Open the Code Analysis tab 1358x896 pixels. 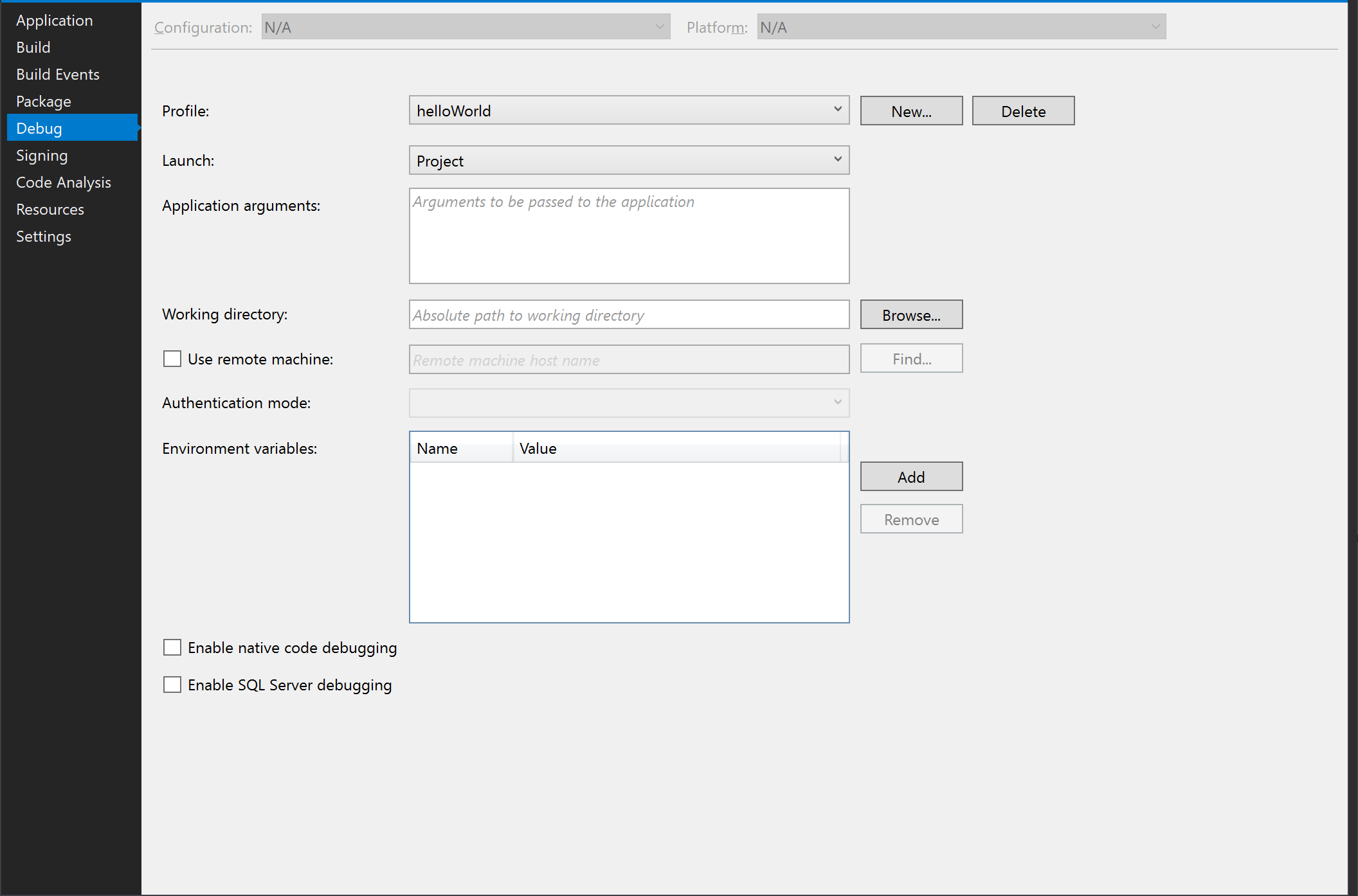coord(64,183)
